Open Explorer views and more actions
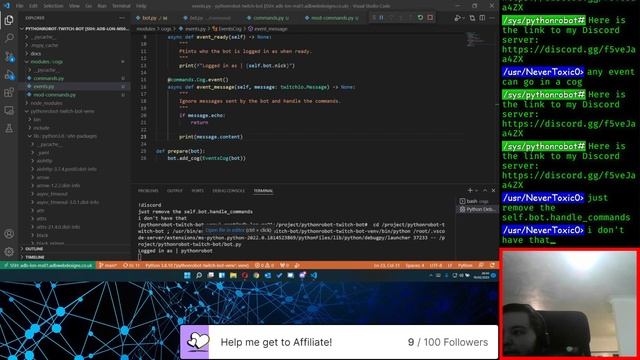Screen dimensions: 640x360 (122, 18)
